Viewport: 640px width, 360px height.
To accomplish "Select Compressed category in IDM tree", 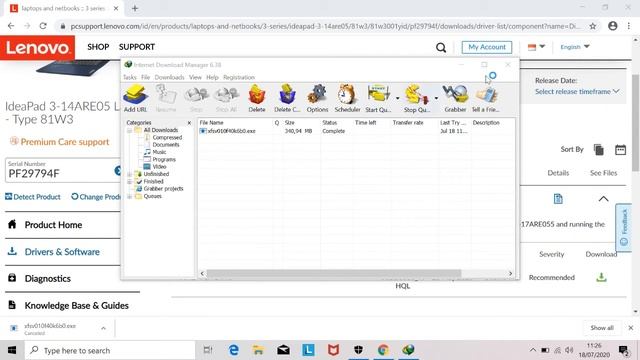I will (x=167, y=138).
